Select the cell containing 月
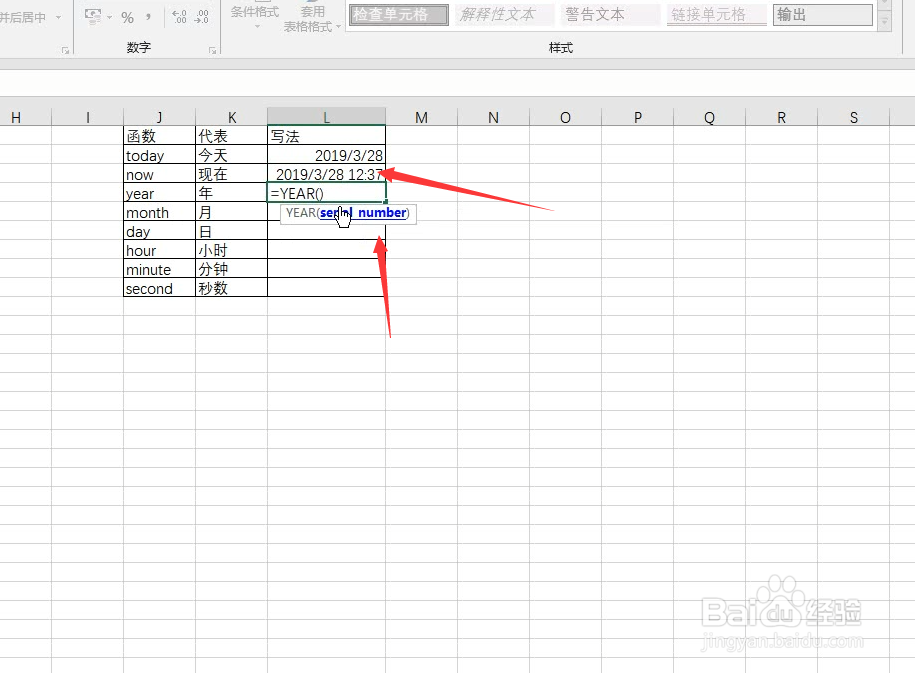915x673 pixels. (x=232, y=212)
